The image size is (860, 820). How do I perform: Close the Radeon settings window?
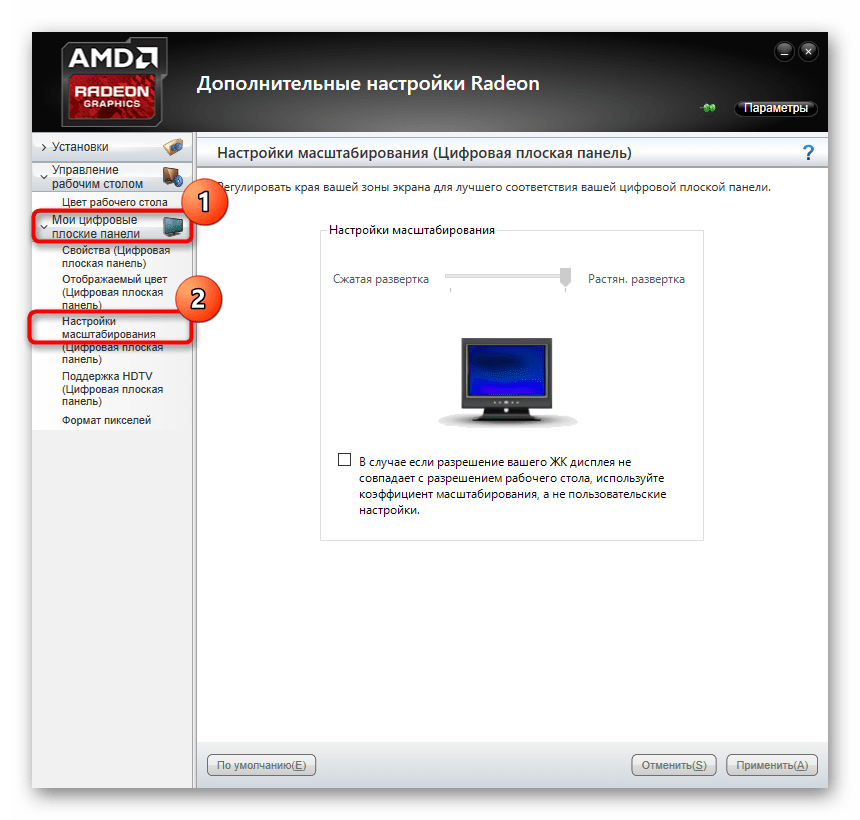point(808,52)
